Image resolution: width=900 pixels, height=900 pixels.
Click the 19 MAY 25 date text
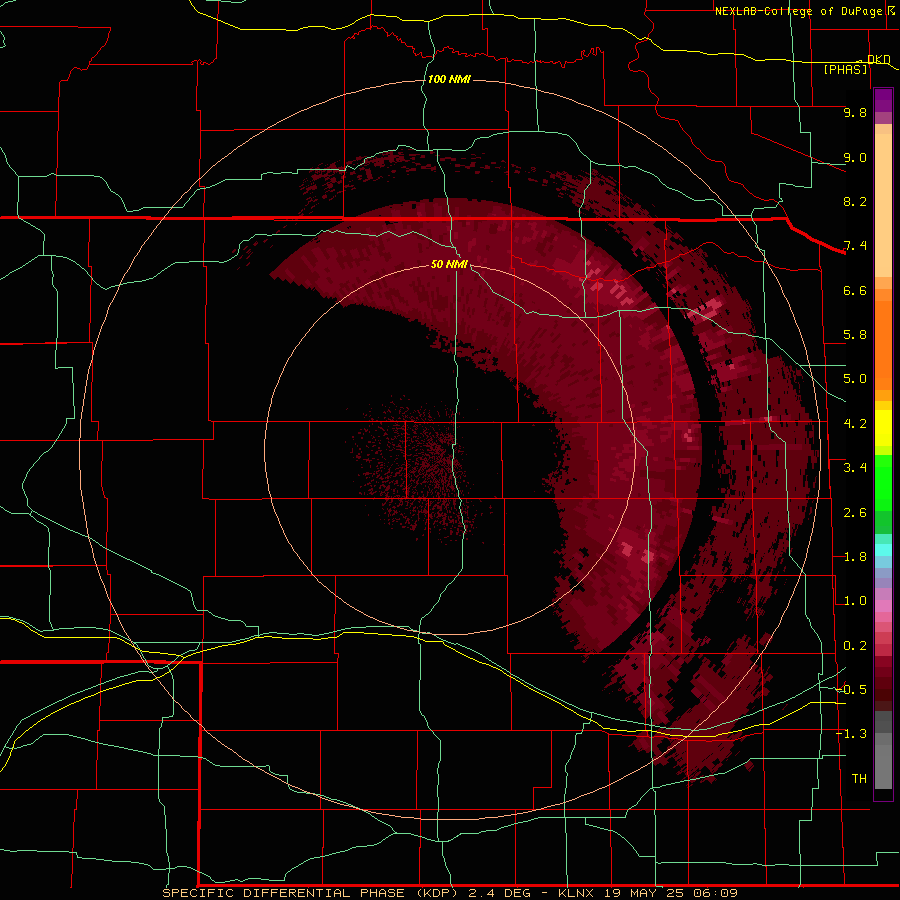coord(643,893)
